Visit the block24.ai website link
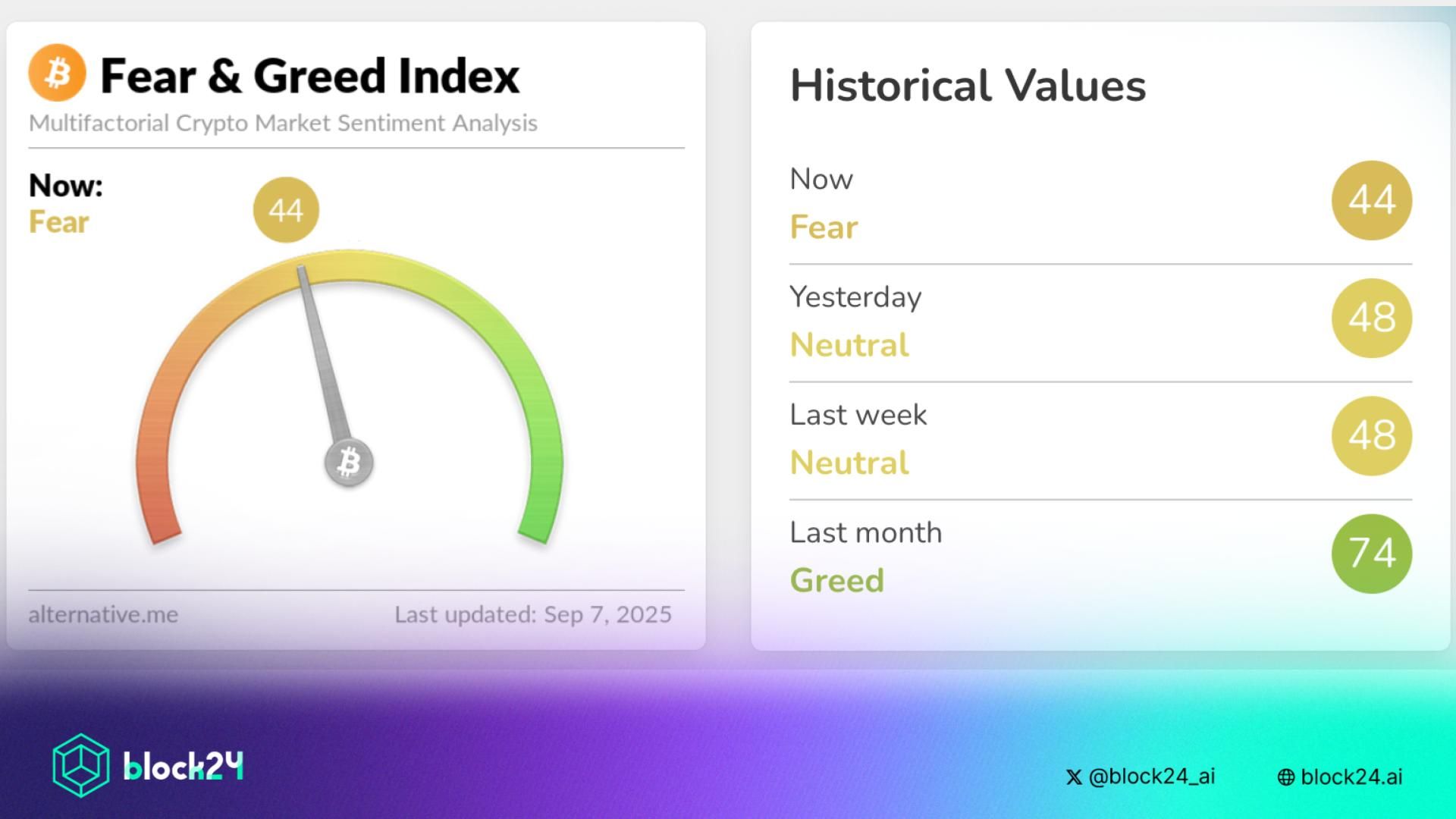The height and width of the screenshot is (819, 1456). [1351, 777]
